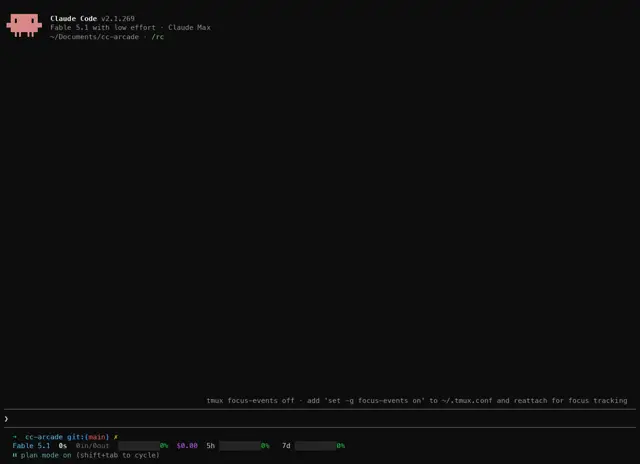The height and width of the screenshot is (464, 640).
Task: Click the pink Claude Code mascot icon
Action: tap(24, 25)
